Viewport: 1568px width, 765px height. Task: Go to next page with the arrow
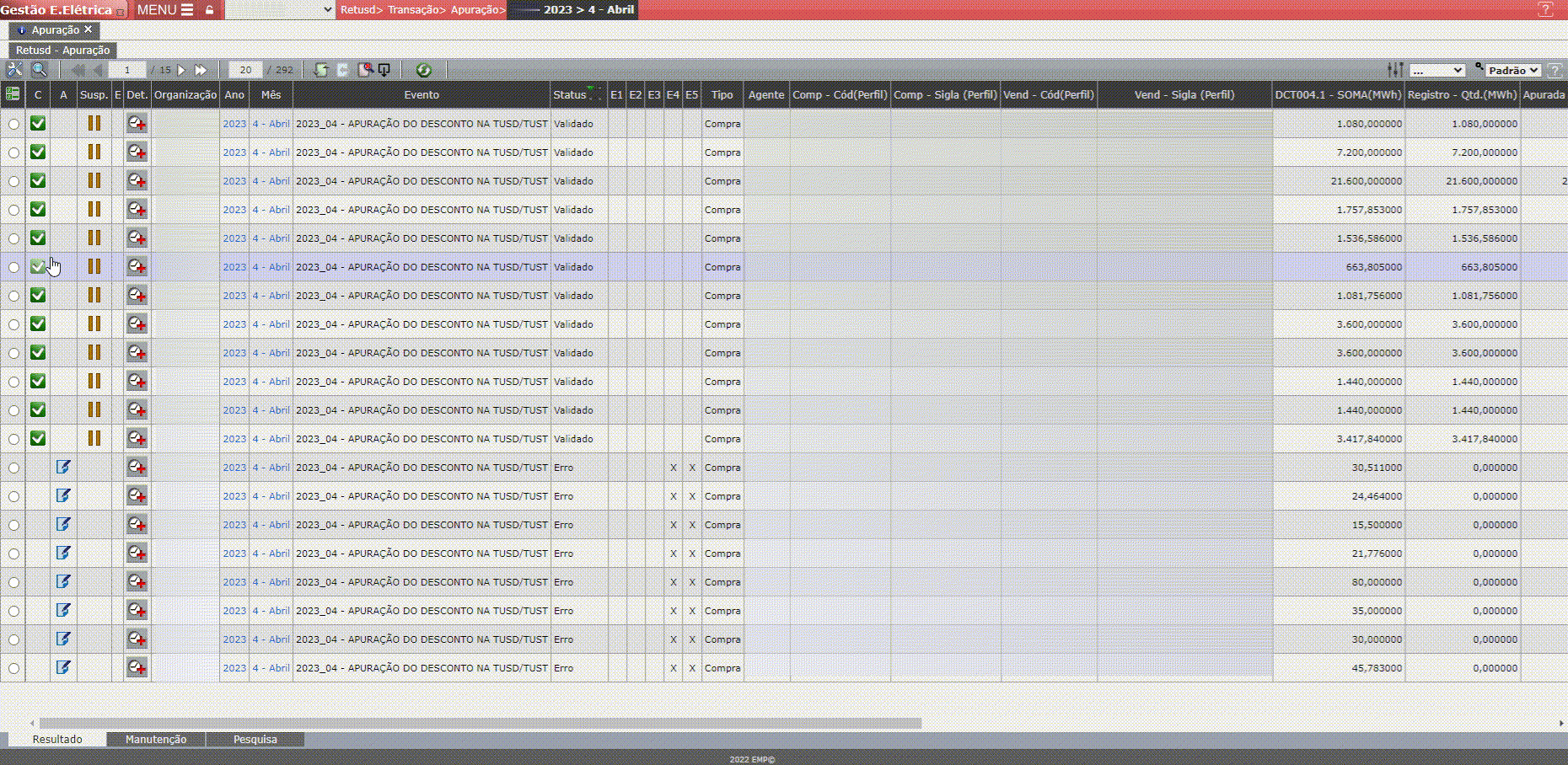point(181,70)
